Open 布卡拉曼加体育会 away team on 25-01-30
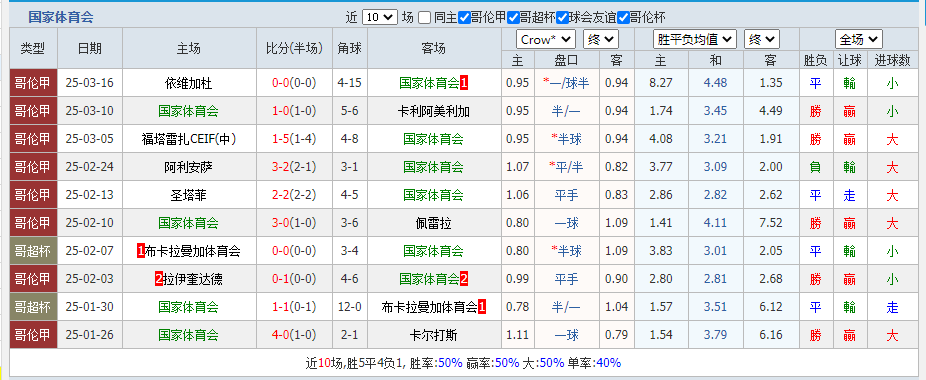The width and height of the screenshot is (926, 380). point(429,307)
